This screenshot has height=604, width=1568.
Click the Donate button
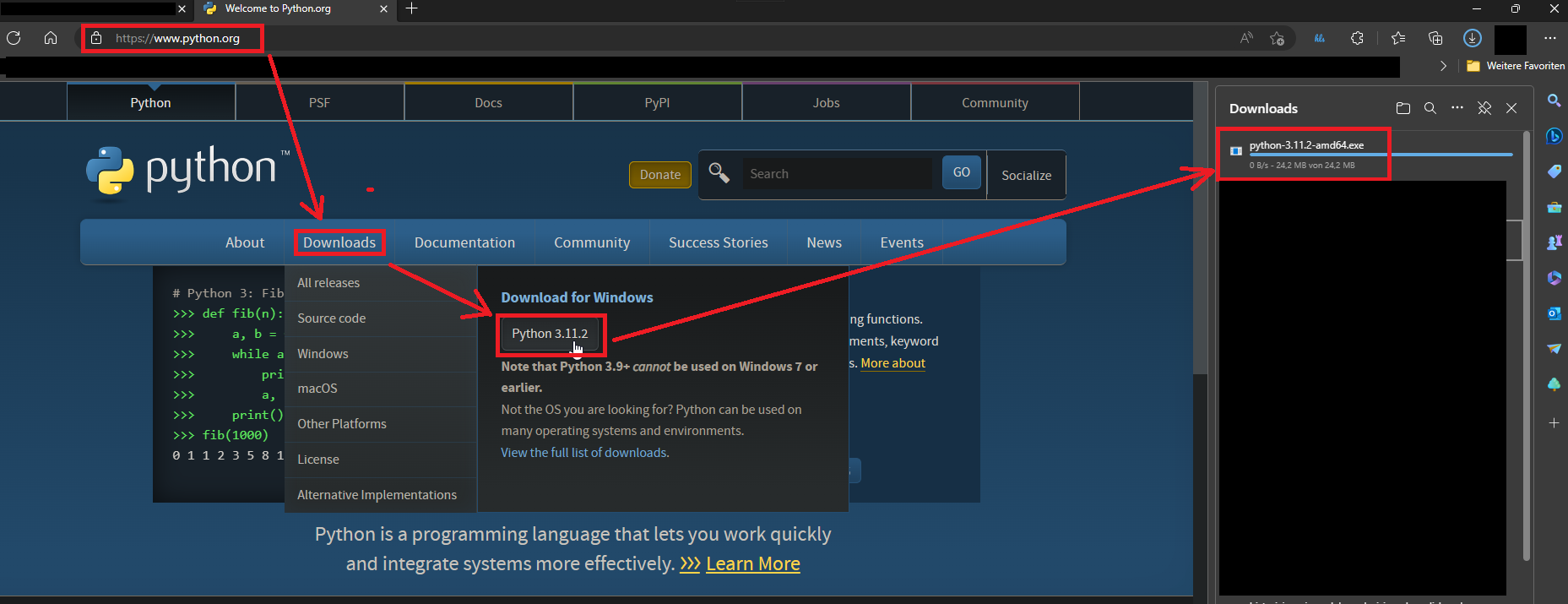point(660,175)
